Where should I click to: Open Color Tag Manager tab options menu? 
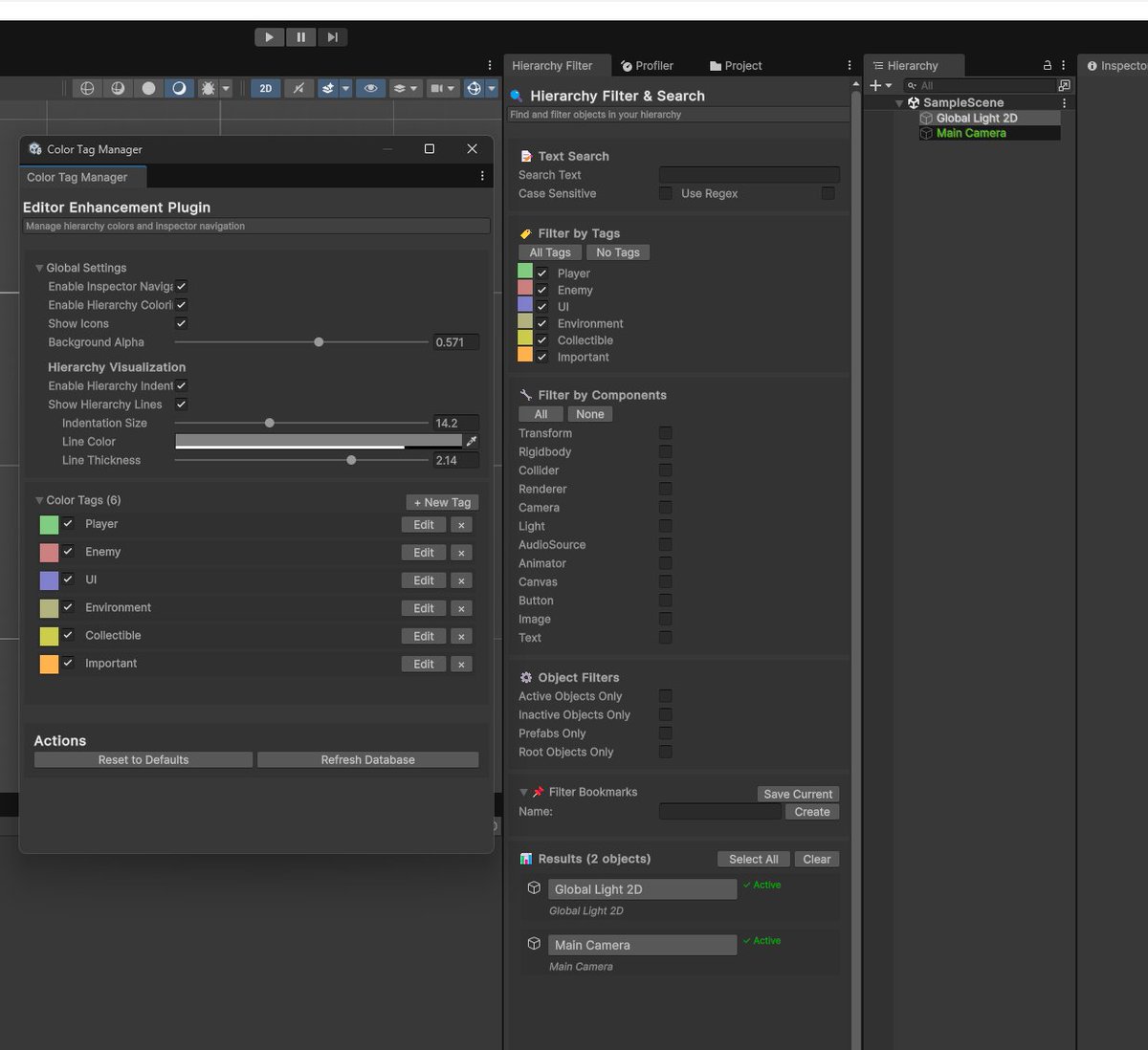[x=482, y=176]
